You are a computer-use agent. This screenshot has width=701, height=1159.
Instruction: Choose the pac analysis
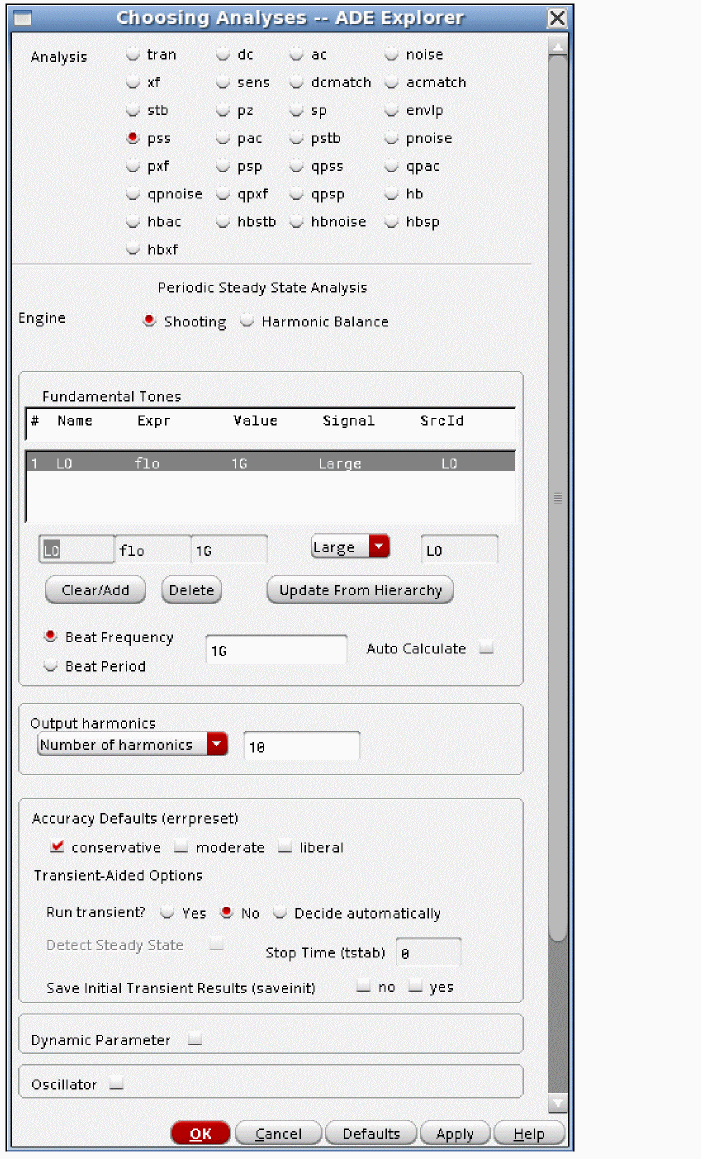pos(223,137)
